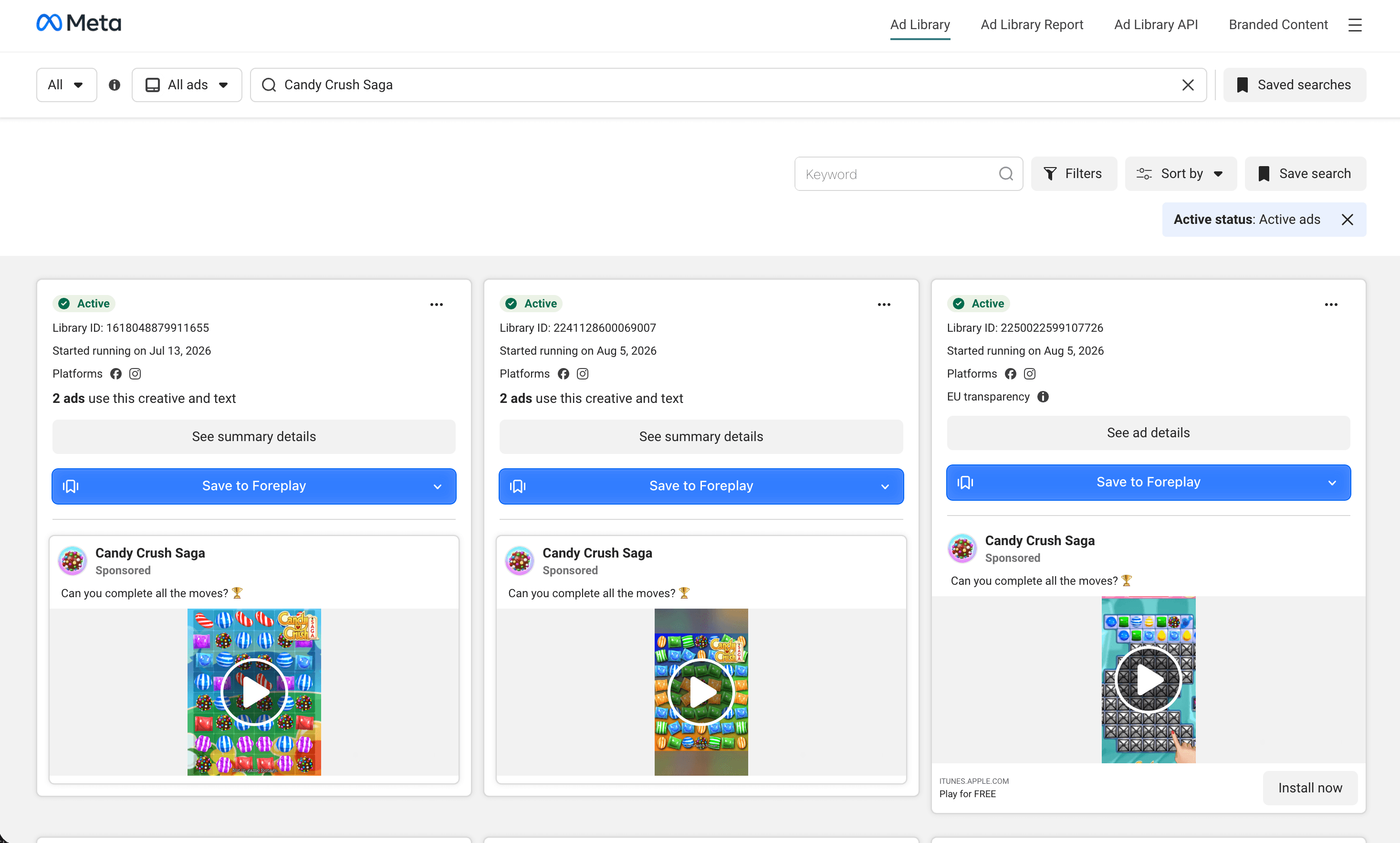The width and height of the screenshot is (1400, 843).
Task: Play the video in the third ad
Action: pos(1148,680)
